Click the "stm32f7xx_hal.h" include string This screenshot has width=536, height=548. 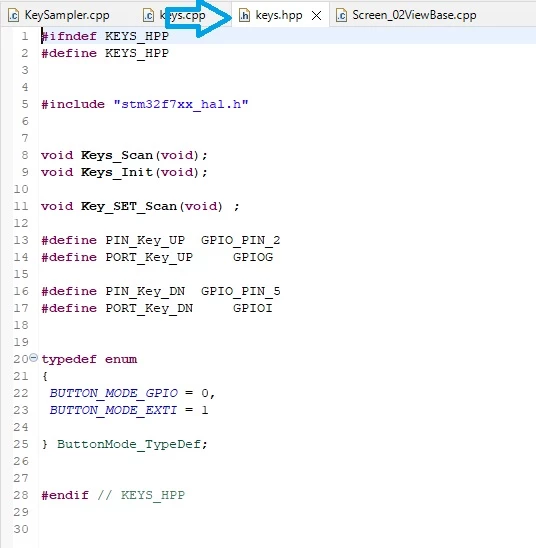pyautogui.click(x=181, y=104)
